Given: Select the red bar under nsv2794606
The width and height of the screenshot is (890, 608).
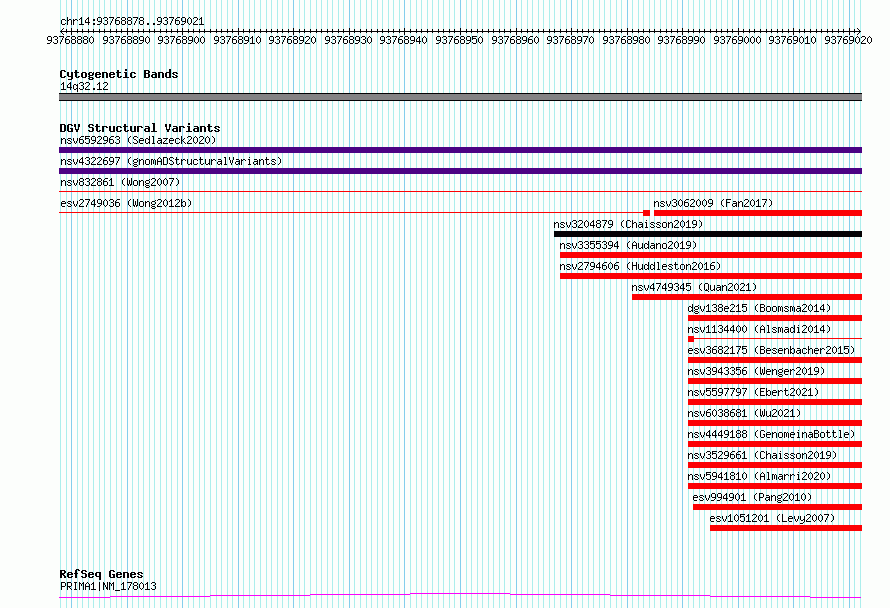Looking at the screenshot, I should (711, 276).
